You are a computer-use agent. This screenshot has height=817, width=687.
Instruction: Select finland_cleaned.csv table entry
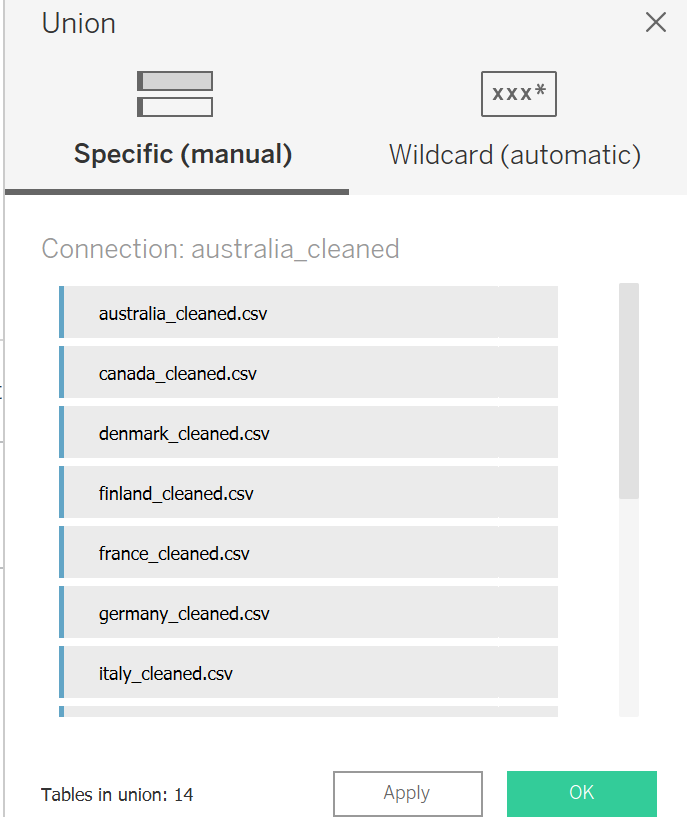[309, 493]
